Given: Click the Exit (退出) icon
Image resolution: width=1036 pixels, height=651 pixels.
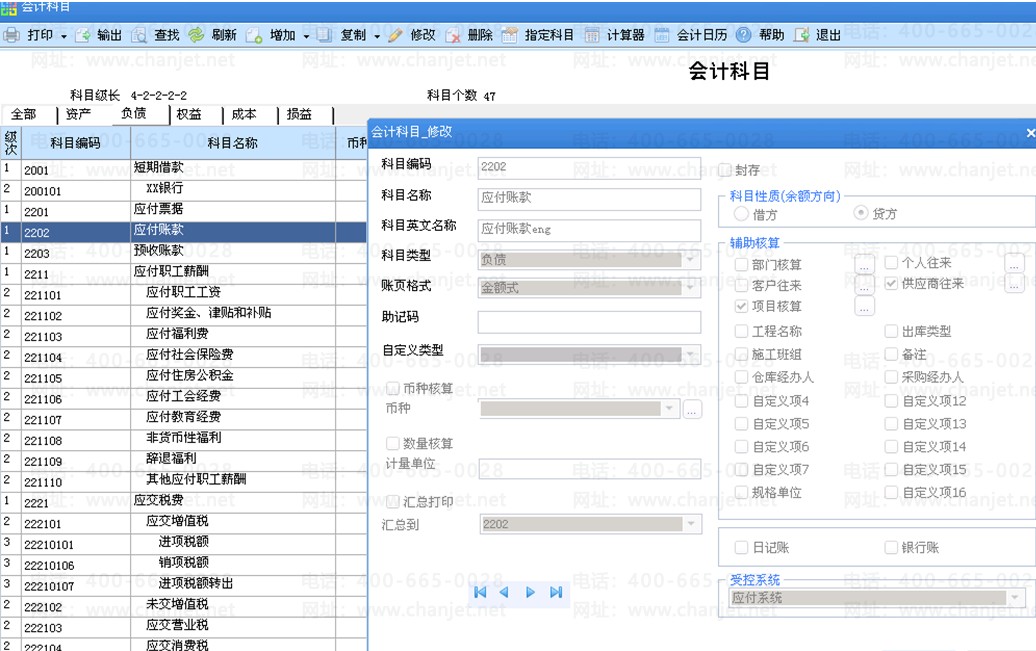Looking at the screenshot, I should pyautogui.click(x=801, y=35).
